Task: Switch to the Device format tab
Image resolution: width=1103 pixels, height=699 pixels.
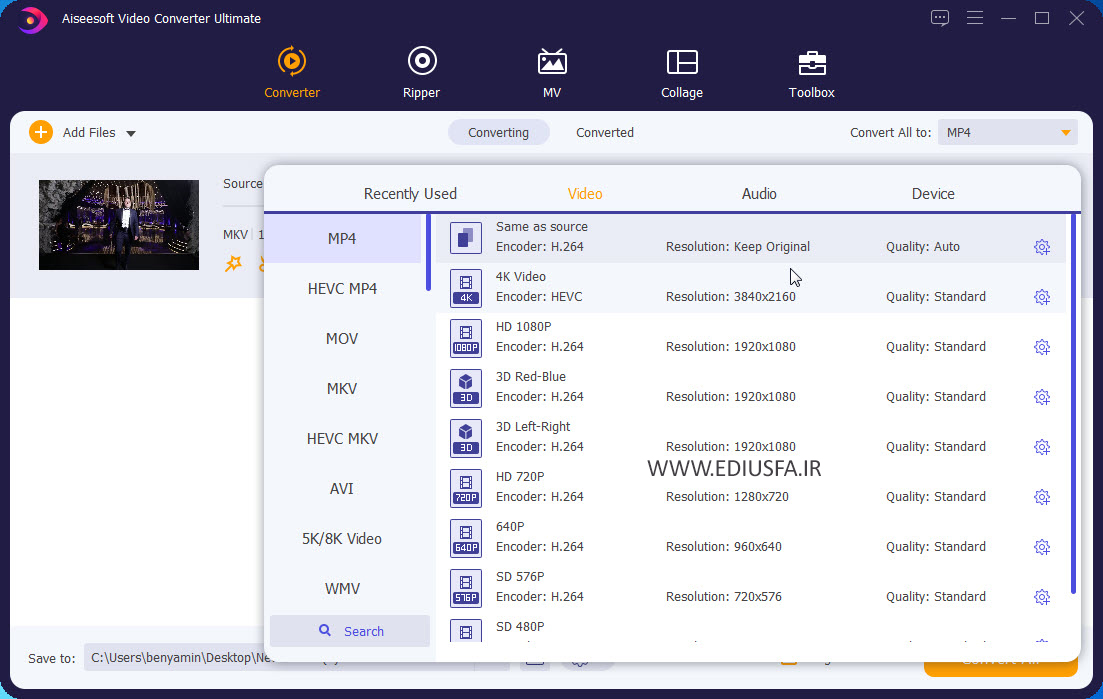Action: [x=932, y=194]
